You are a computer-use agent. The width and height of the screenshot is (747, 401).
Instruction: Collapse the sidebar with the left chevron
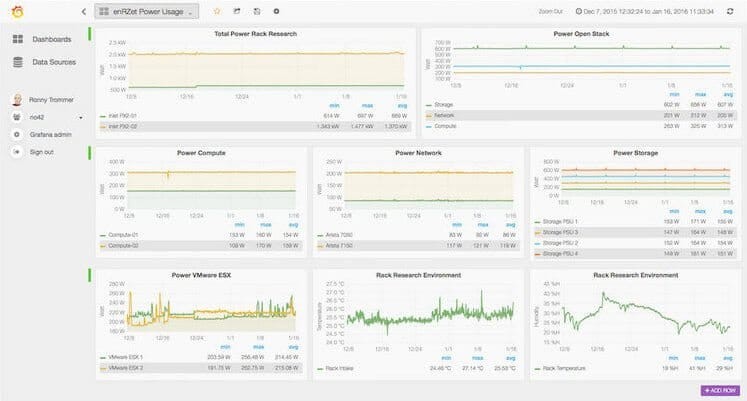tap(84, 11)
